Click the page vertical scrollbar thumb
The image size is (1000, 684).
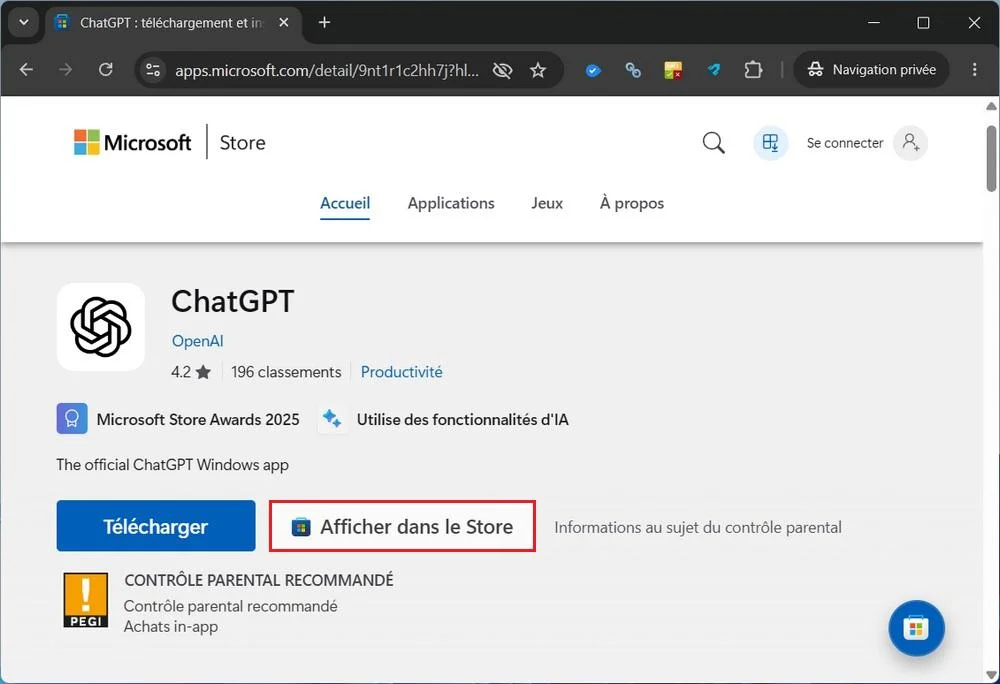tap(991, 159)
